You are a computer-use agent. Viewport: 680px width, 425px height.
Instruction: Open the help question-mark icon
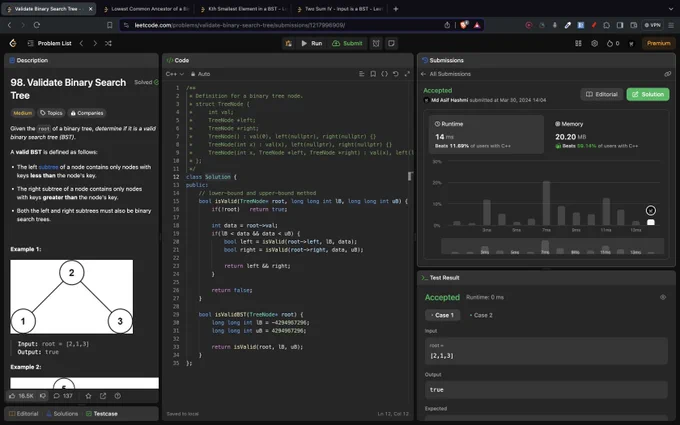(x=118, y=396)
